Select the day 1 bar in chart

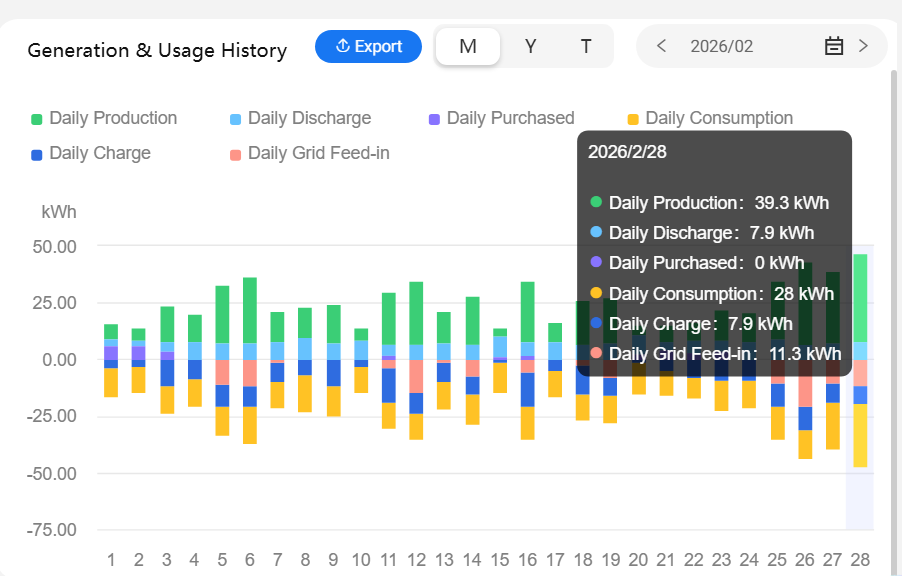pyautogui.click(x=111, y=332)
